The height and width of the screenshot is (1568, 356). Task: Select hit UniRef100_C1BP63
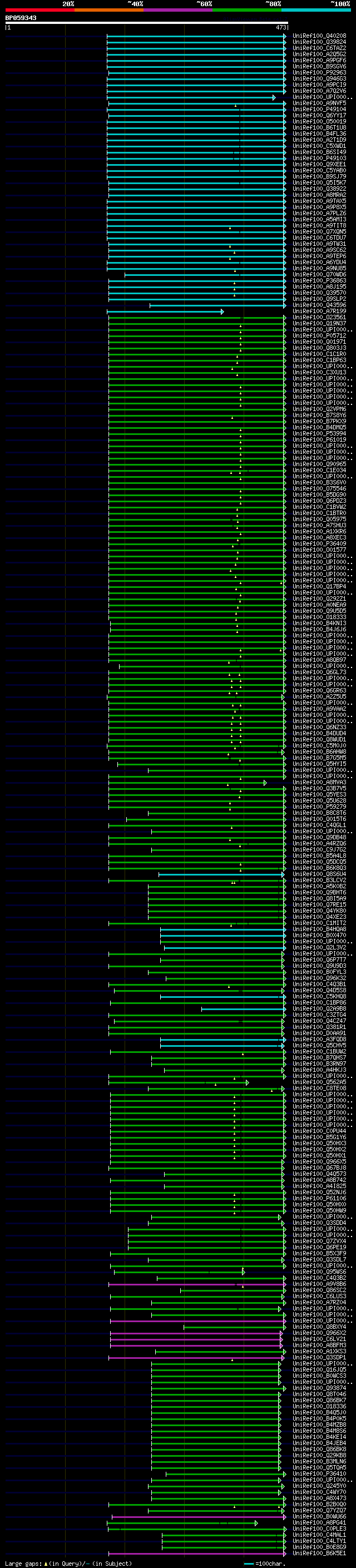(319, 360)
